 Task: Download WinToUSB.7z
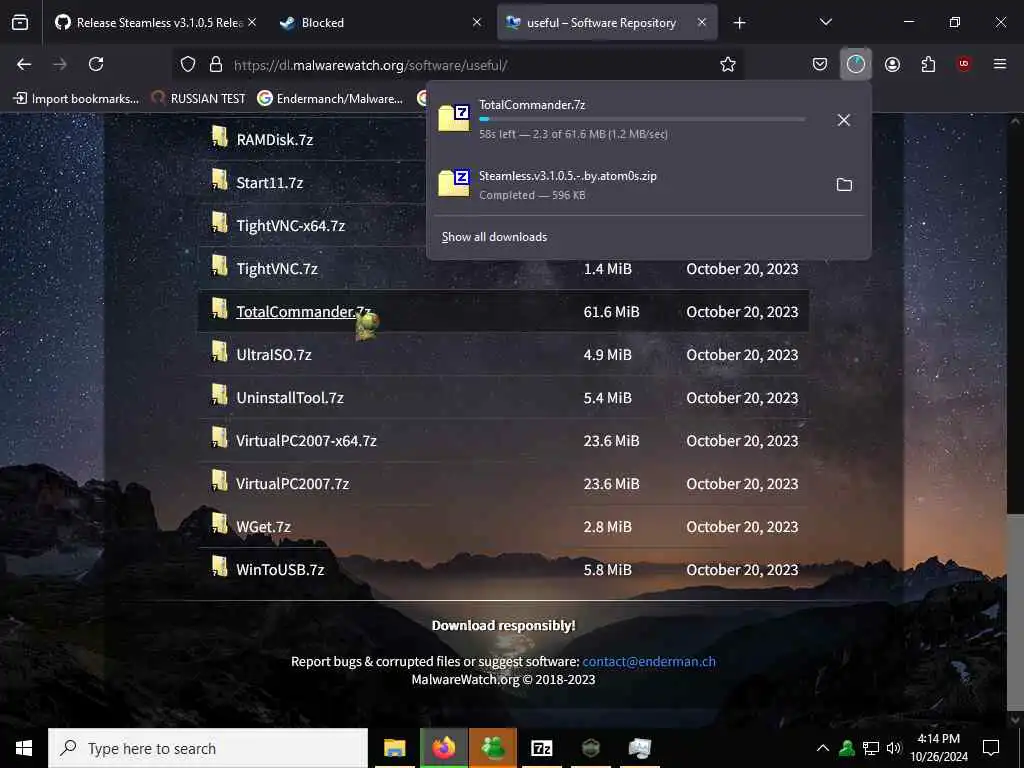280,570
